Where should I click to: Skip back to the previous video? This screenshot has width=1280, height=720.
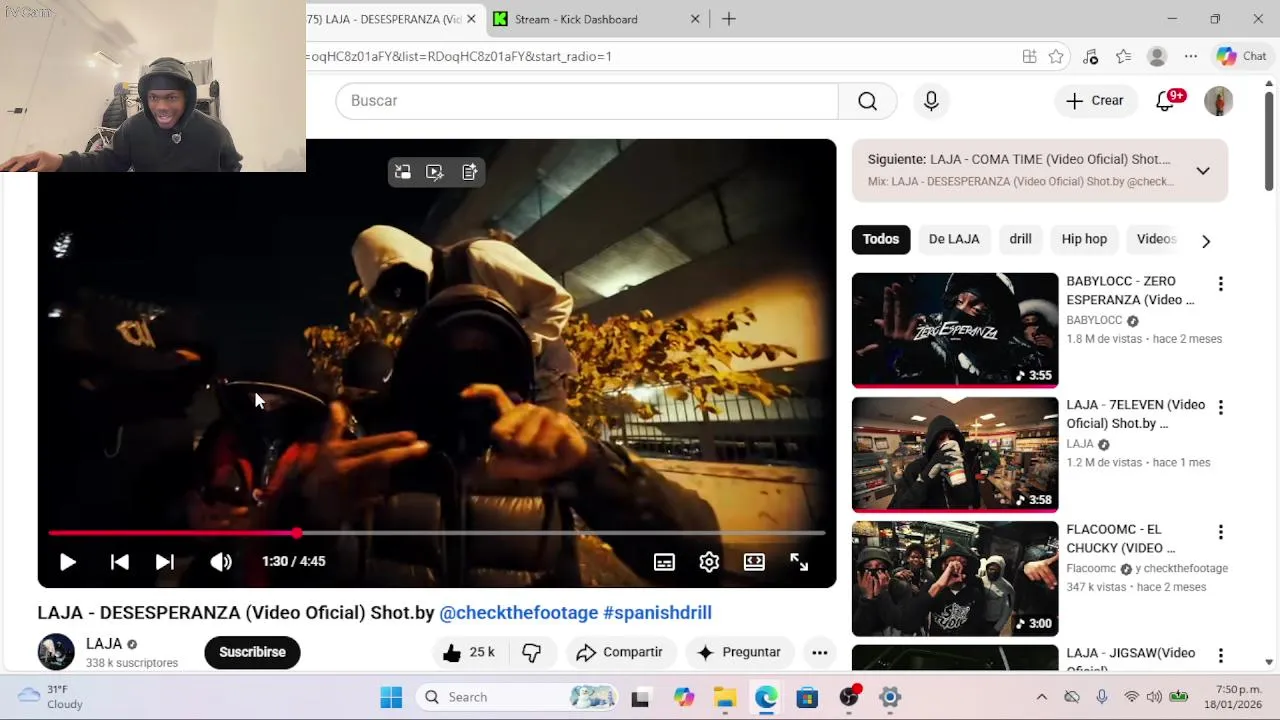119,562
